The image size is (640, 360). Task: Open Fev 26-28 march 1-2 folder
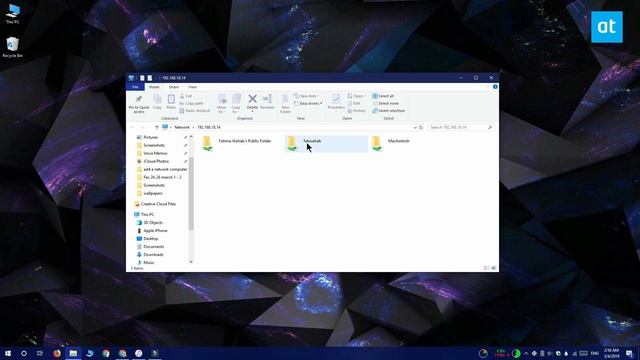[162, 177]
